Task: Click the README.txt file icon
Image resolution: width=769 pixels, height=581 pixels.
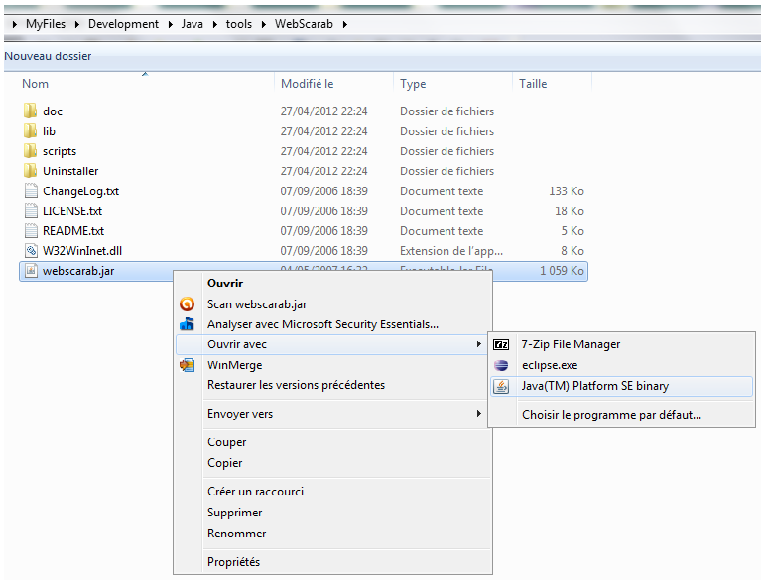Action: click(x=31, y=230)
